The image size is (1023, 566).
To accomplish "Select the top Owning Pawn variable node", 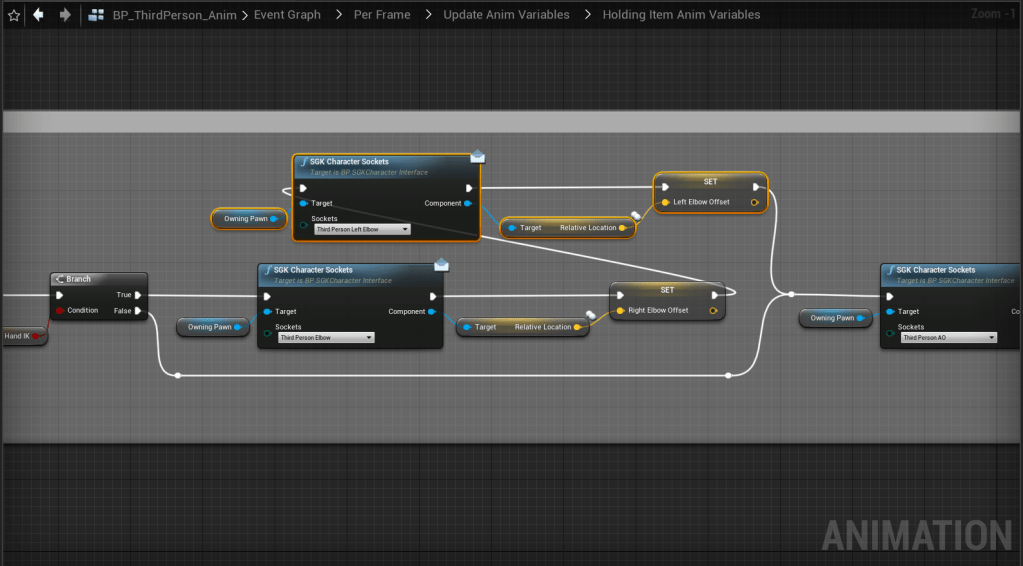I will point(248,219).
